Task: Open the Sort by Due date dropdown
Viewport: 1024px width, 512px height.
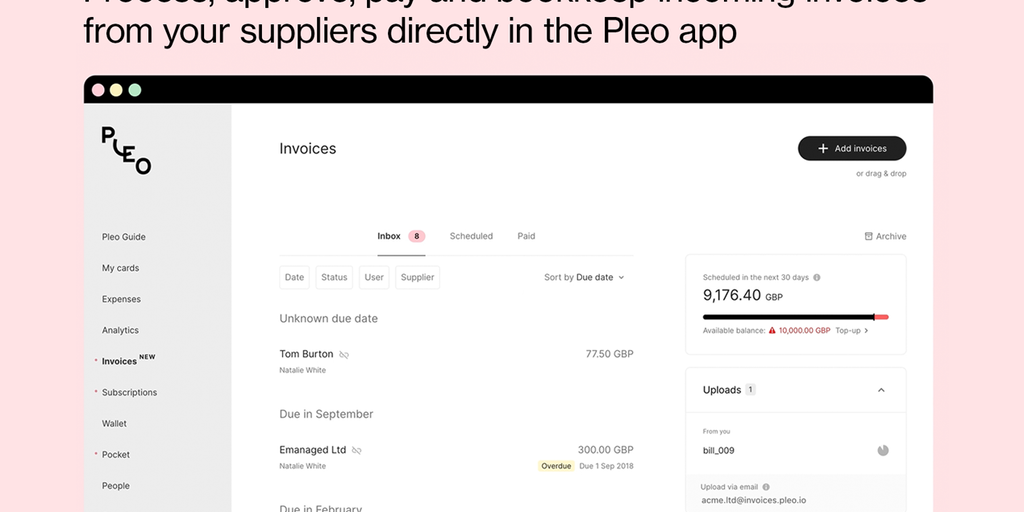Action: click(584, 277)
